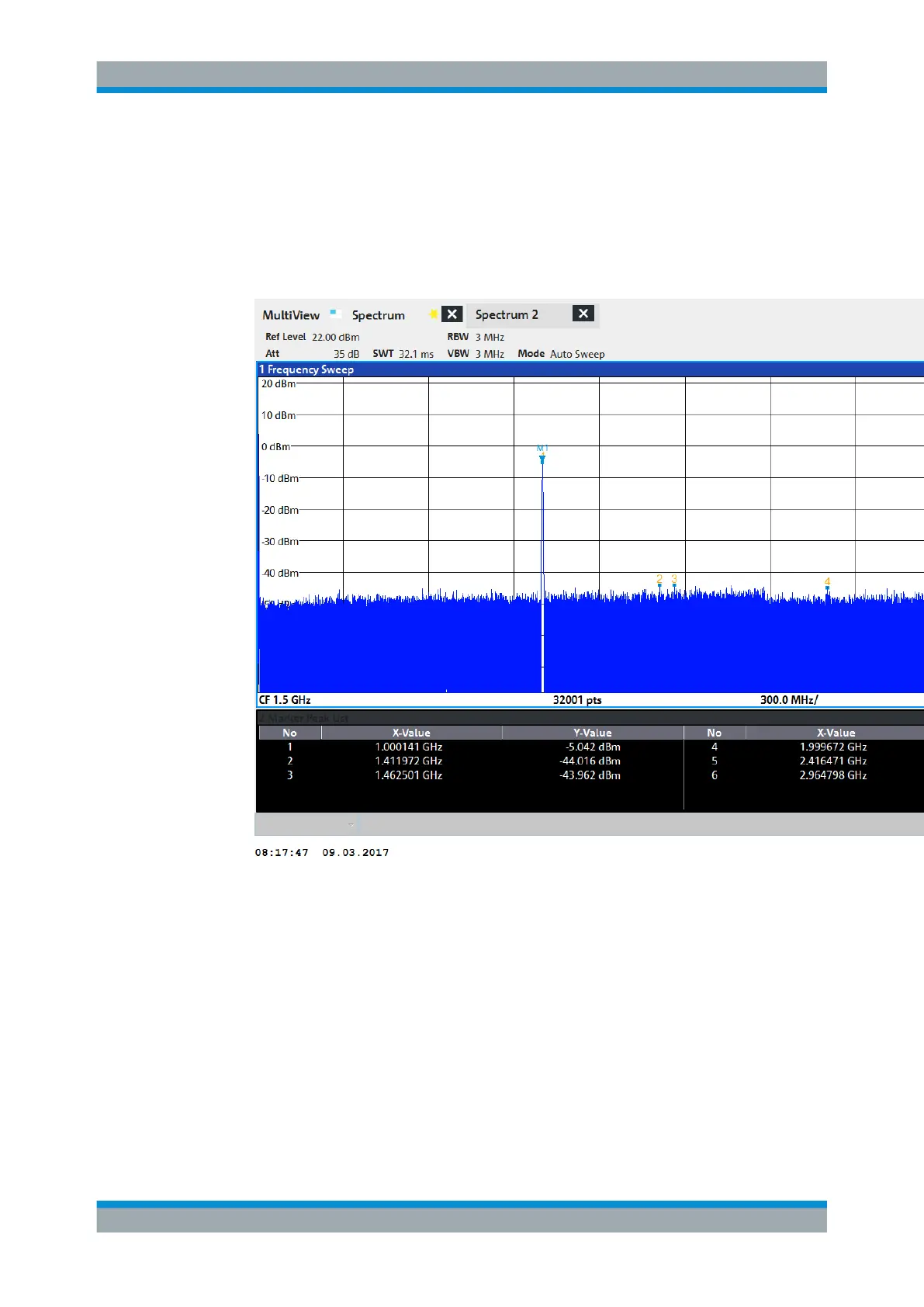
Task: Click the Att 35 dB value
Action: coord(347,354)
